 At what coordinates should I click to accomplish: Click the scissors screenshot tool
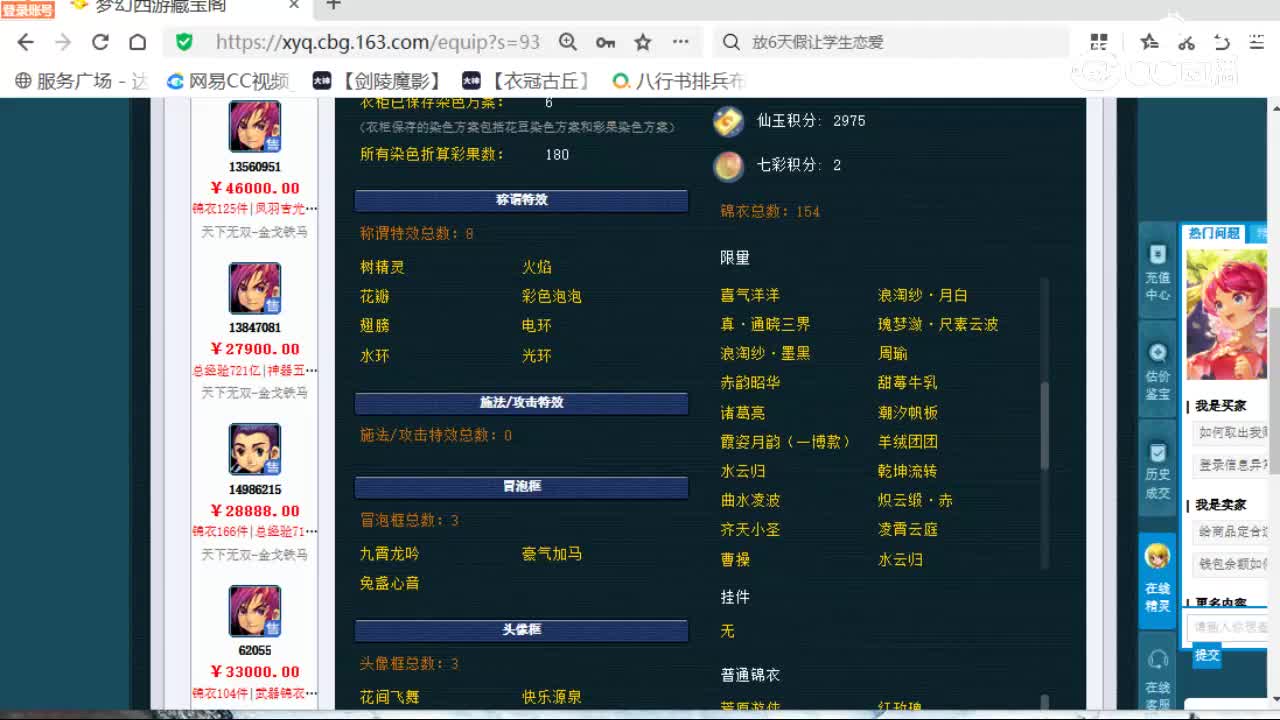pos(1187,42)
